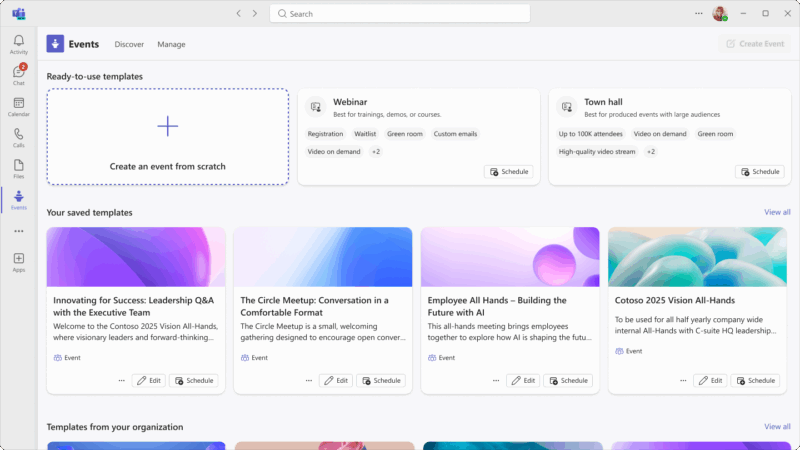The width and height of the screenshot is (800, 450).
Task: Go to Calendar in the sidebar
Action: pyautogui.click(x=18, y=105)
